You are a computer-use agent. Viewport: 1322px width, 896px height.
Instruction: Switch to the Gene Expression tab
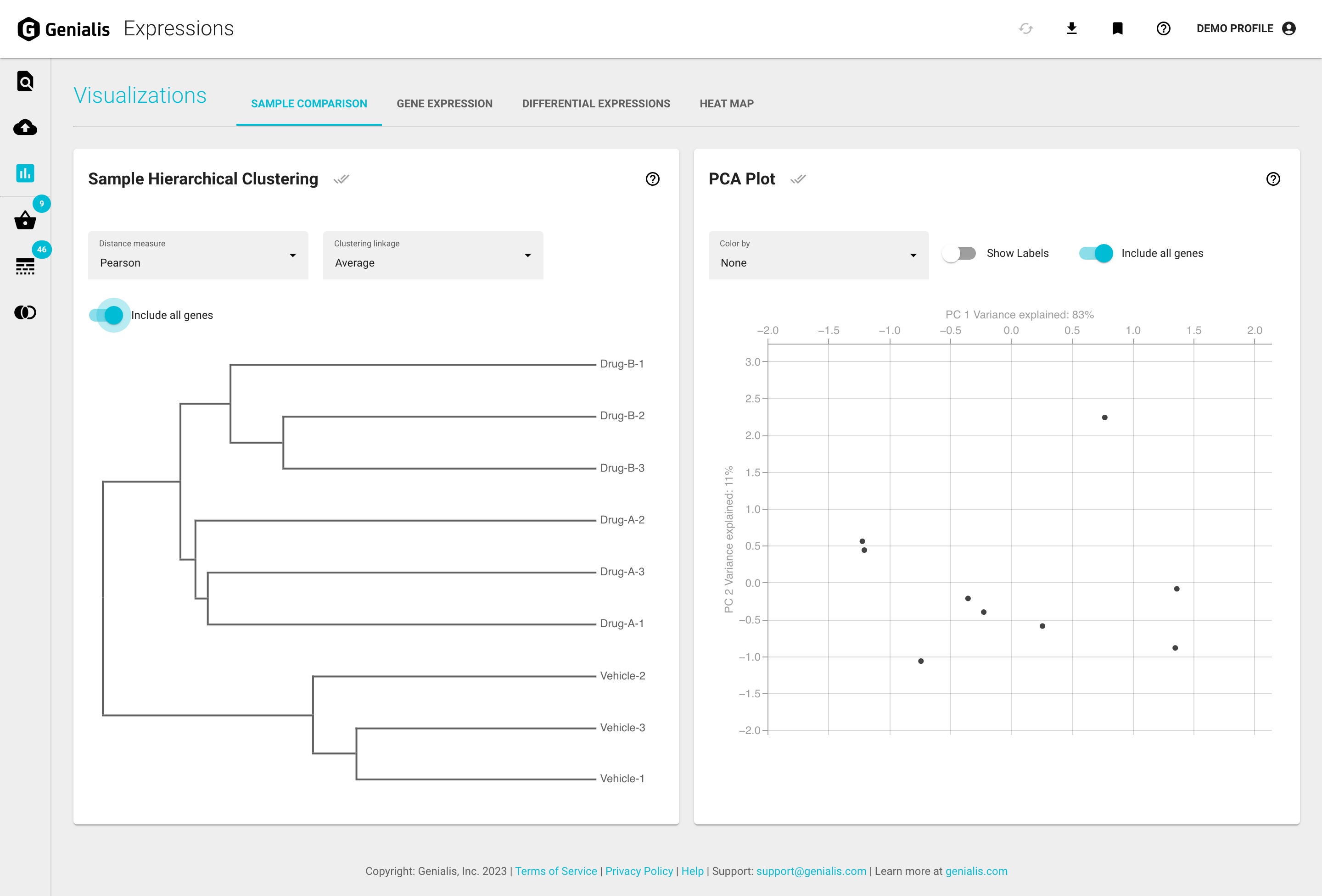pyautogui.click(x=444, y=104)
